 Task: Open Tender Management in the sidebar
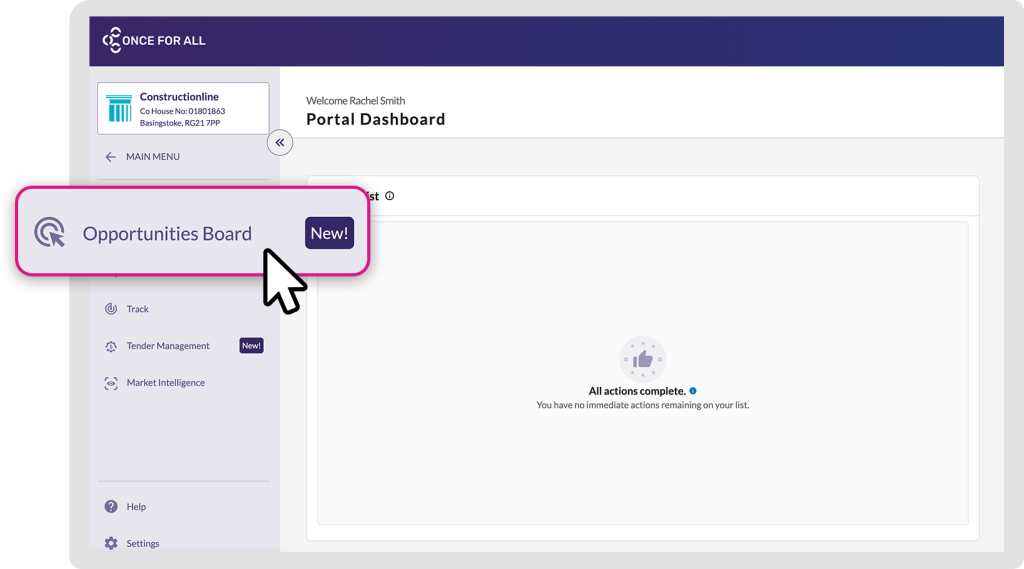[x=168, y=346]
